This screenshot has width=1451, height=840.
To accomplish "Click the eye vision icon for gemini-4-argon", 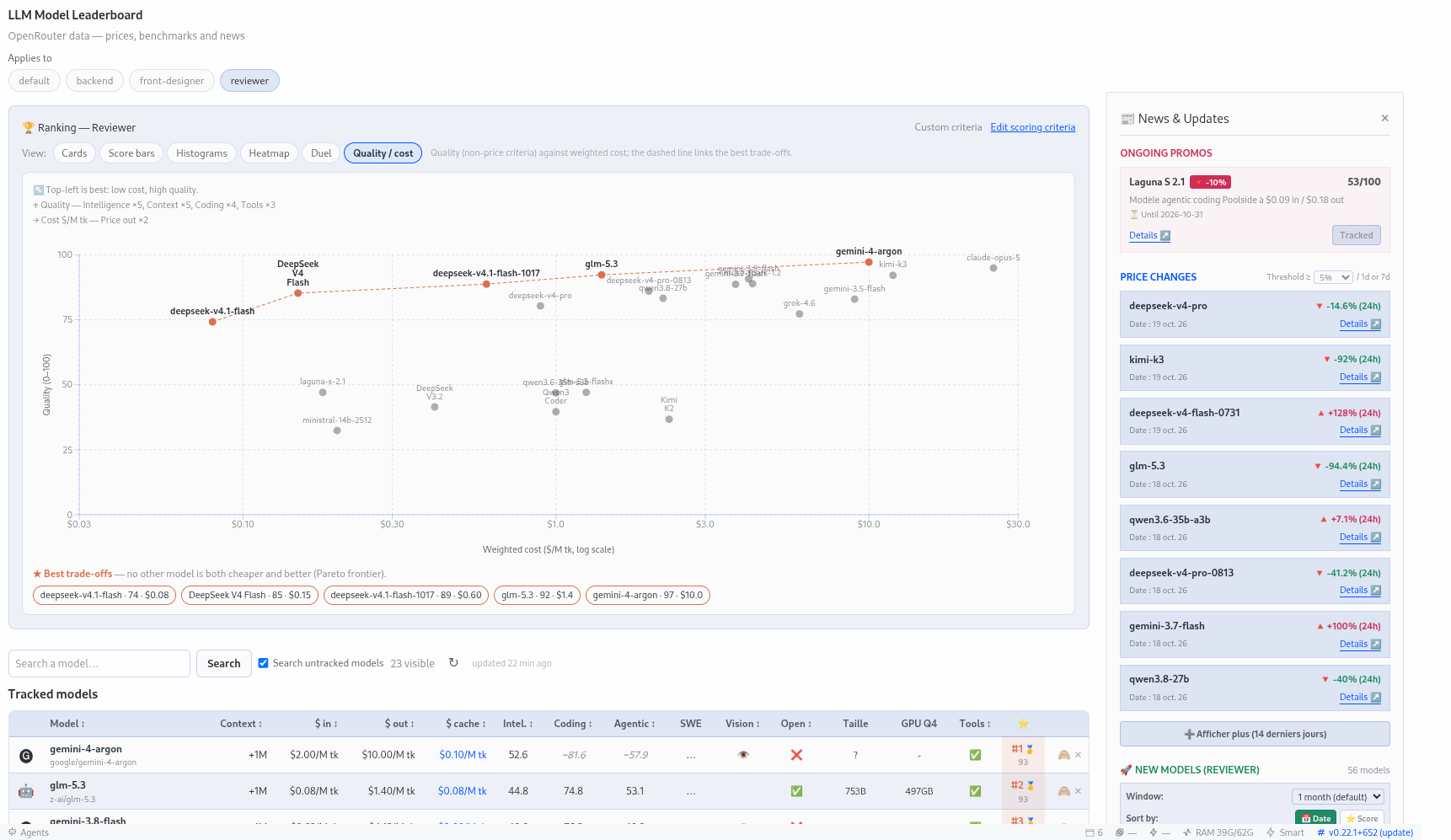I will coord(743,755).
